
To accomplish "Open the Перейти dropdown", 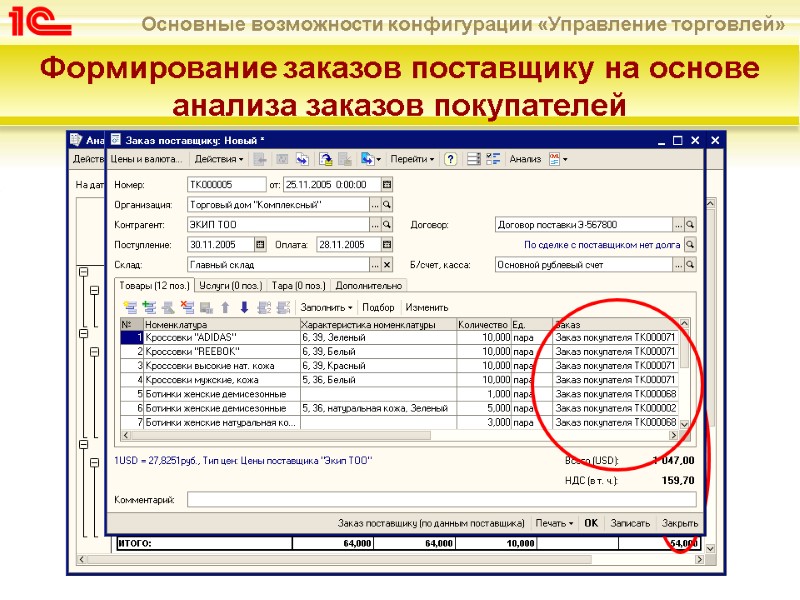I will (x=411, y=158).
